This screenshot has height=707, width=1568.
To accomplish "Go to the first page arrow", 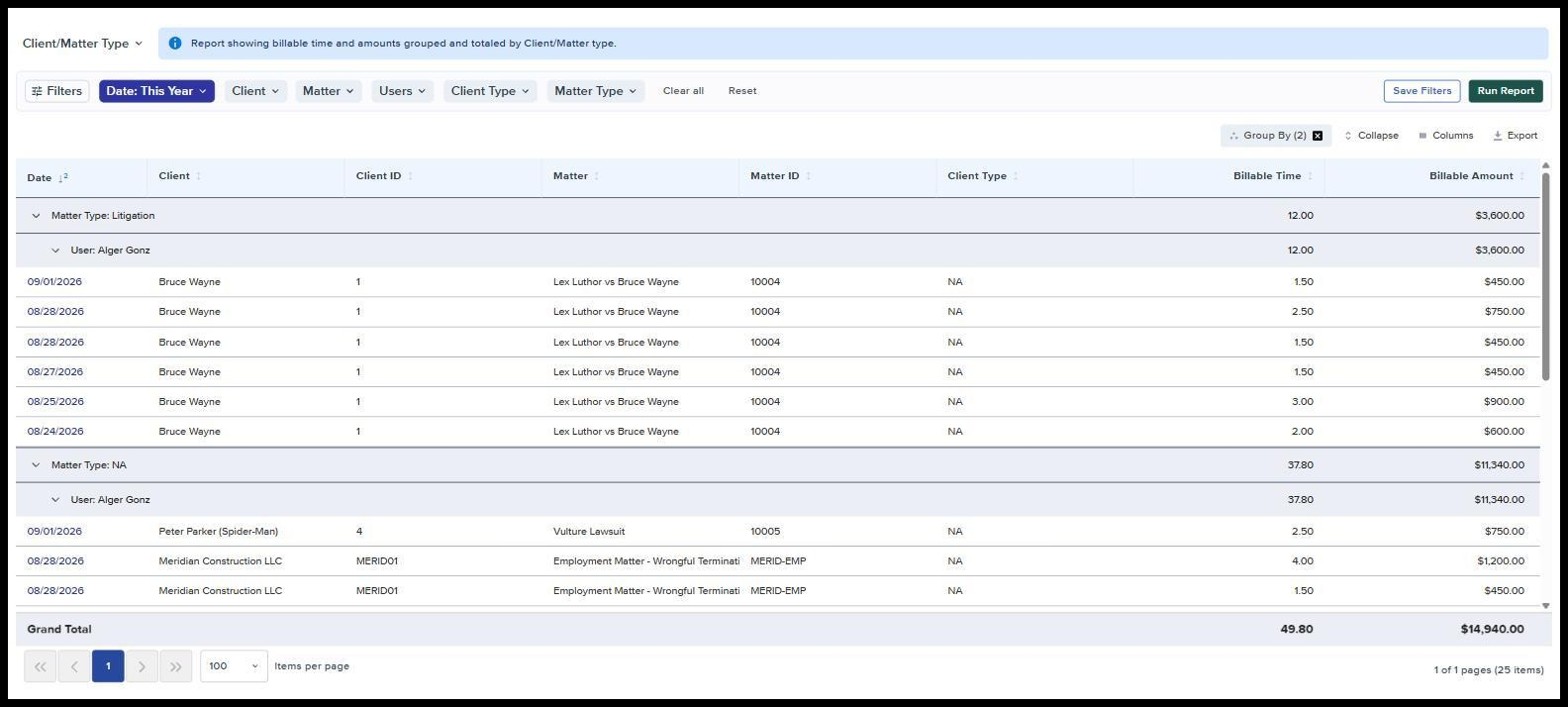I will pyautogui.click(x=41, y=666).
